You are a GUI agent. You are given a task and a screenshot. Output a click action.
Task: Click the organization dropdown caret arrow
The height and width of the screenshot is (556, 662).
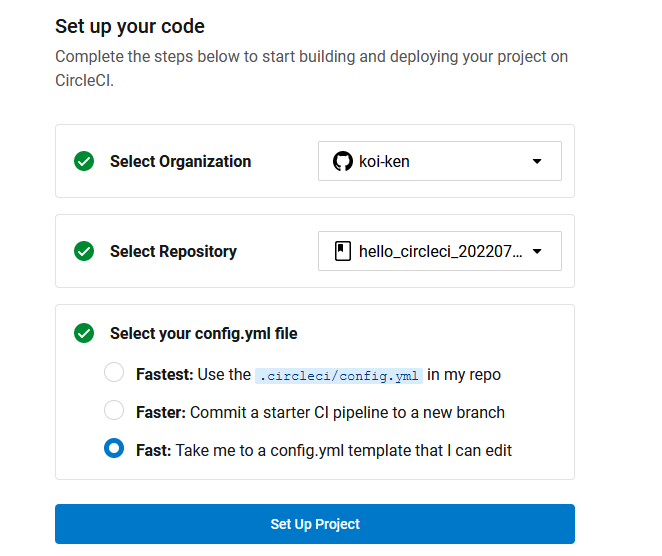(537, 161)
